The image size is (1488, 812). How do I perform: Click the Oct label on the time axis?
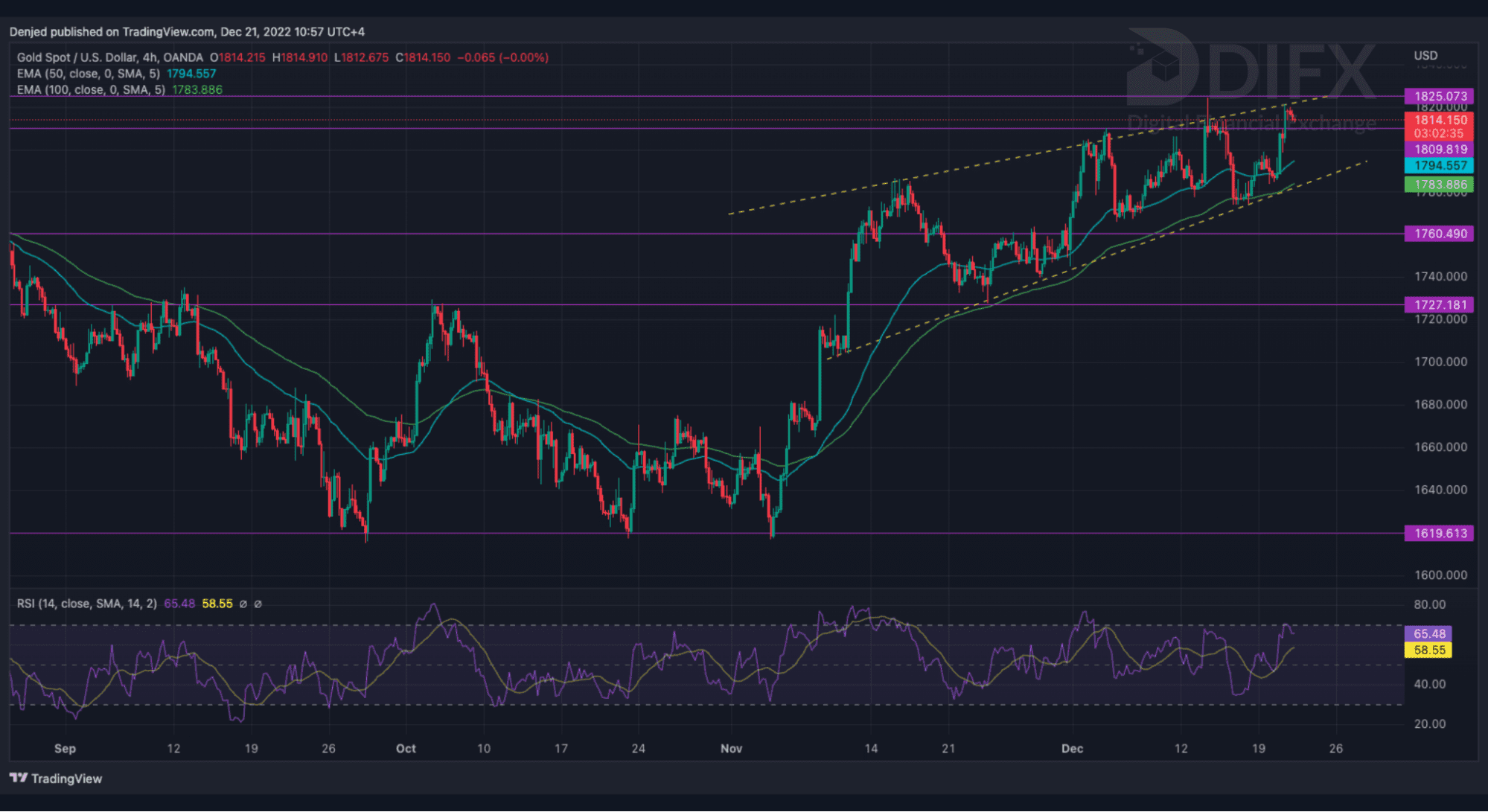406,748
